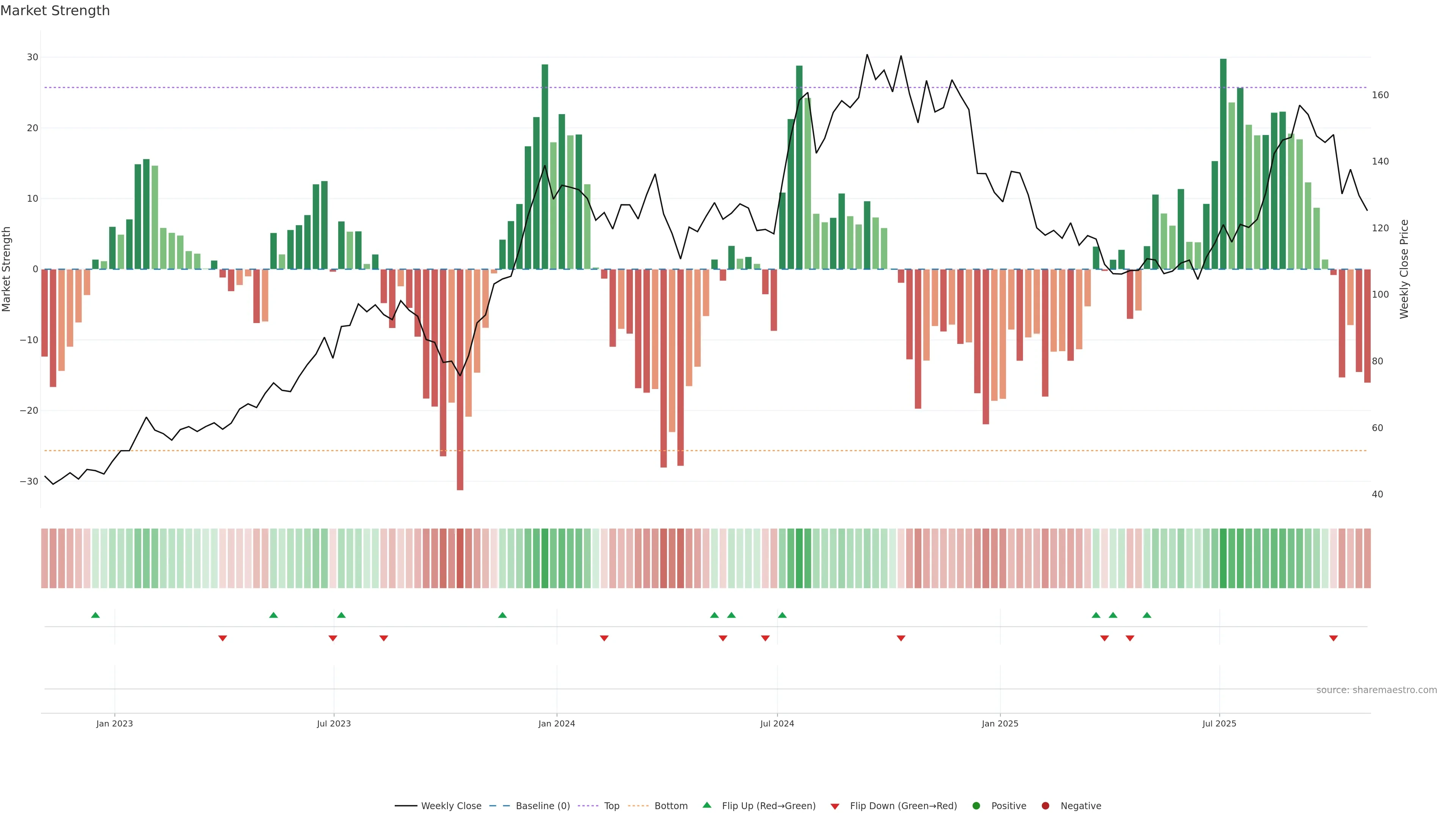Click the green Positive circle legend marker

976,805
